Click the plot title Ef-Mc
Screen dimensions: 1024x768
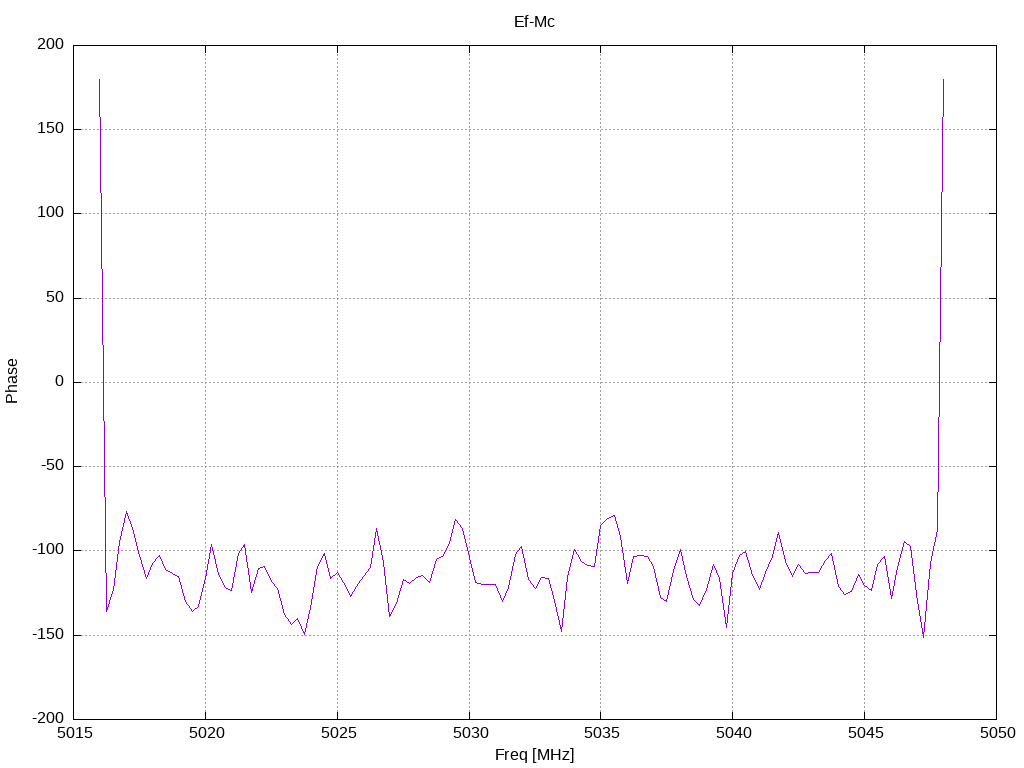[534, 22]
